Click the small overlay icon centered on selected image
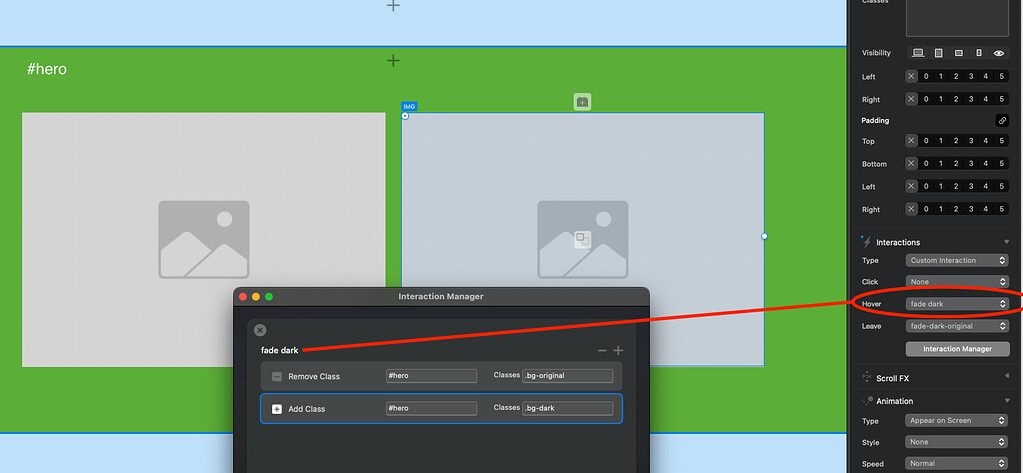Viewport: 1023px width, 473px height. pyautogui.click(x=583, y=239)
